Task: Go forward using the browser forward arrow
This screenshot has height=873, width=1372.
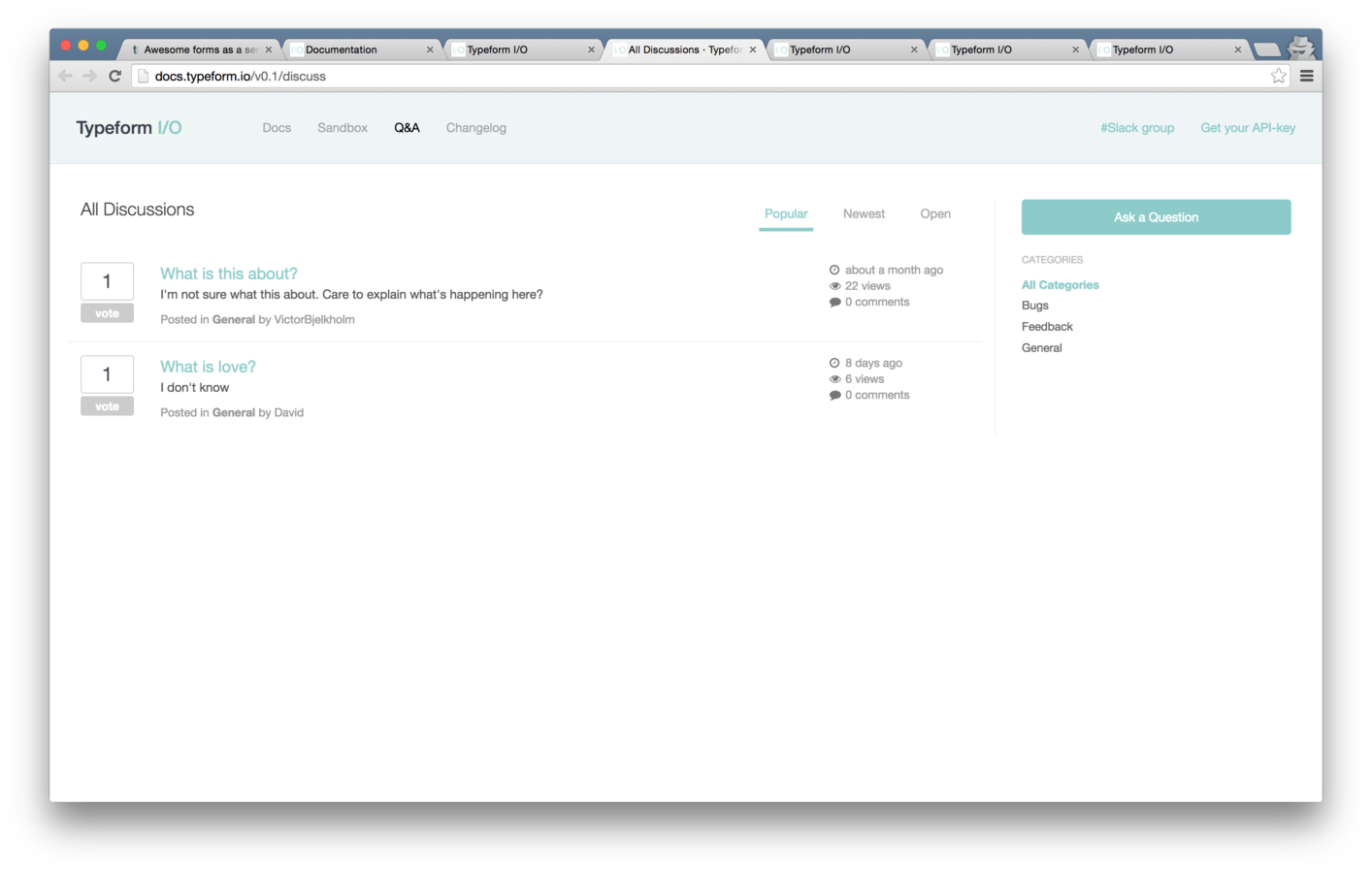Action: click(x=89, y=76)
